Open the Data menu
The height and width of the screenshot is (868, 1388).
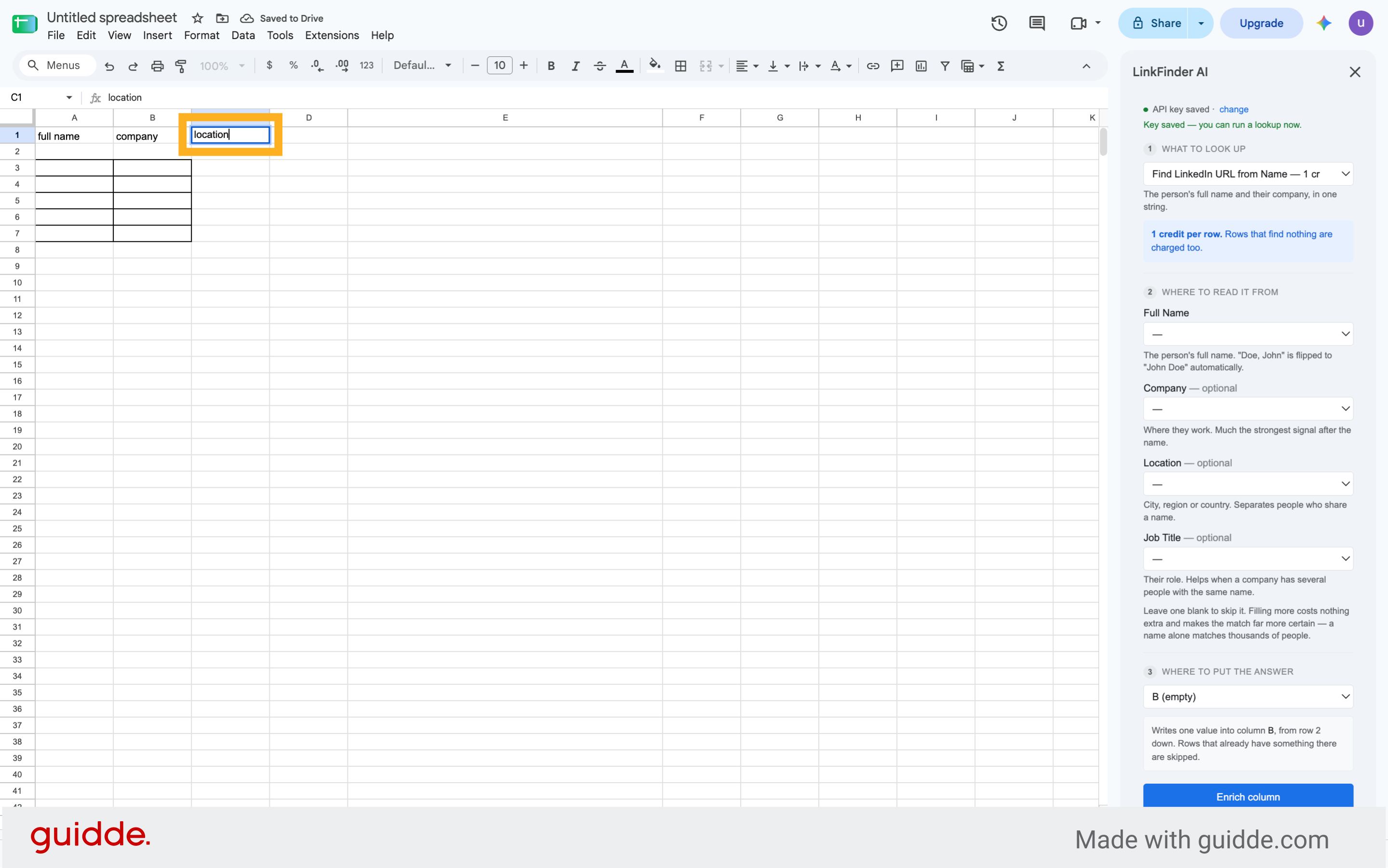point(243,36)
